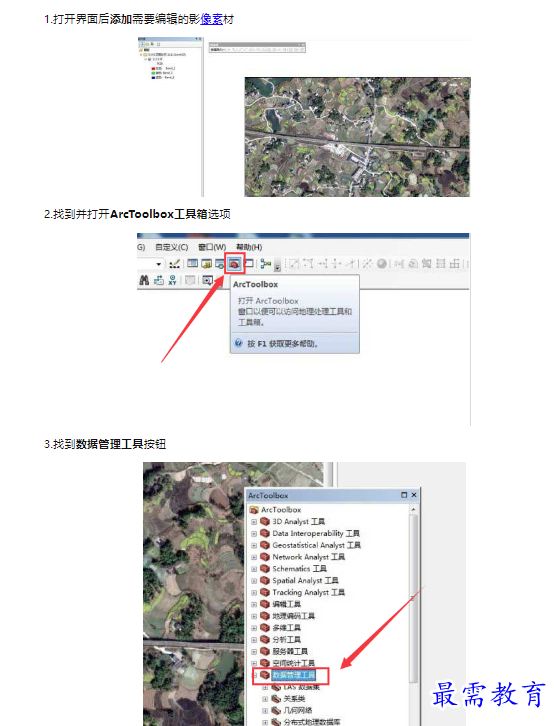Viewport: 554px width, 726px height.
Task: Click the green band swatch in layer list
Action: [153, 73]
